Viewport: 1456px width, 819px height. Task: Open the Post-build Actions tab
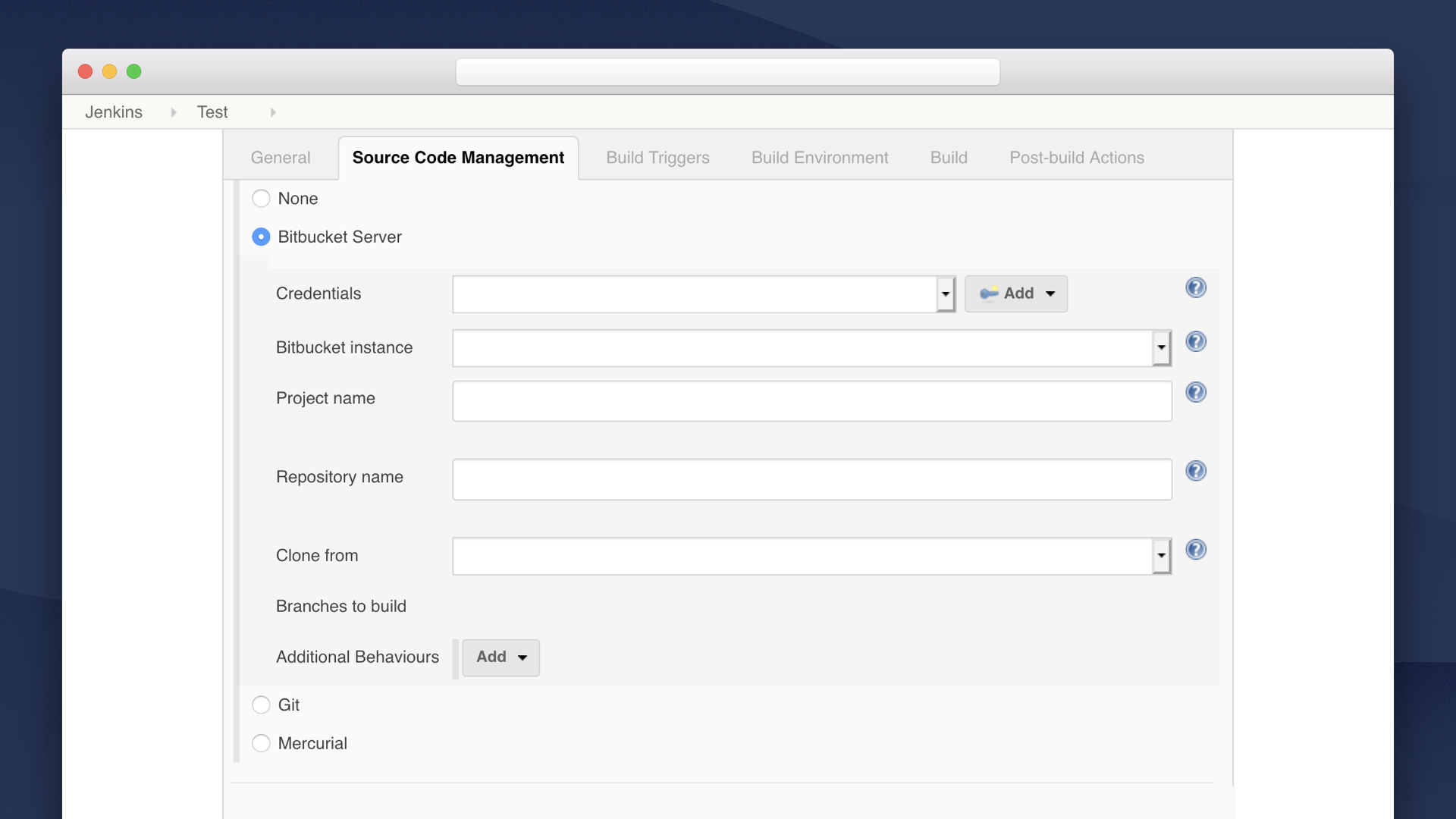[1076, 158]
